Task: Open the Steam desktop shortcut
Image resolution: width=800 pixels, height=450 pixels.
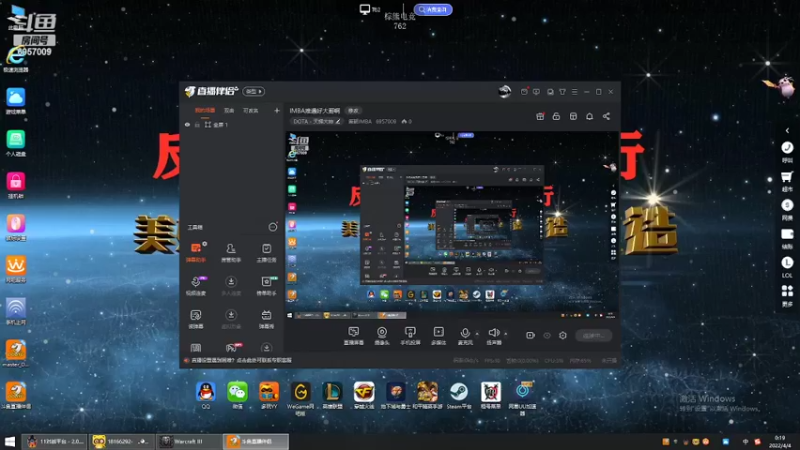Action: pos(459,395)
